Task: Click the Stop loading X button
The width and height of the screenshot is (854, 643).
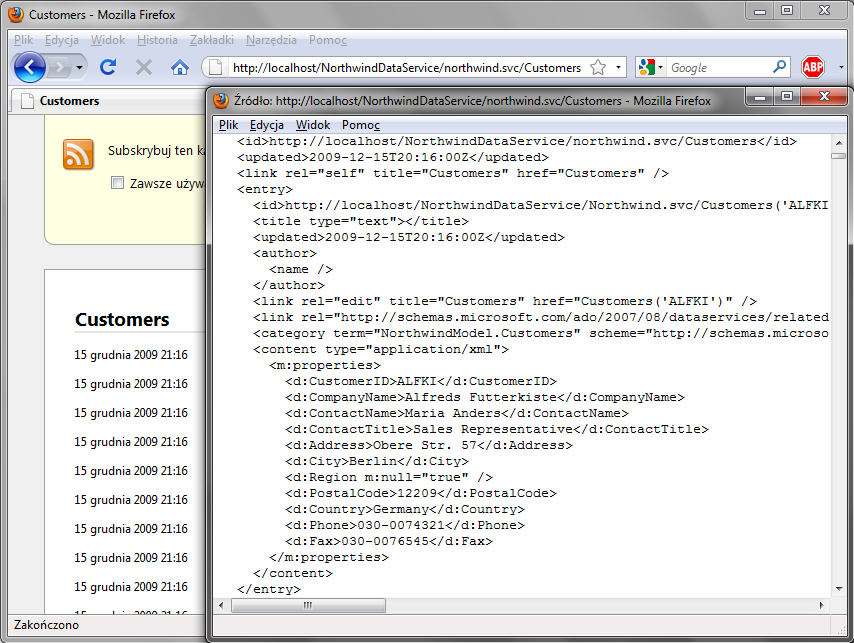Action: (144, 68)
